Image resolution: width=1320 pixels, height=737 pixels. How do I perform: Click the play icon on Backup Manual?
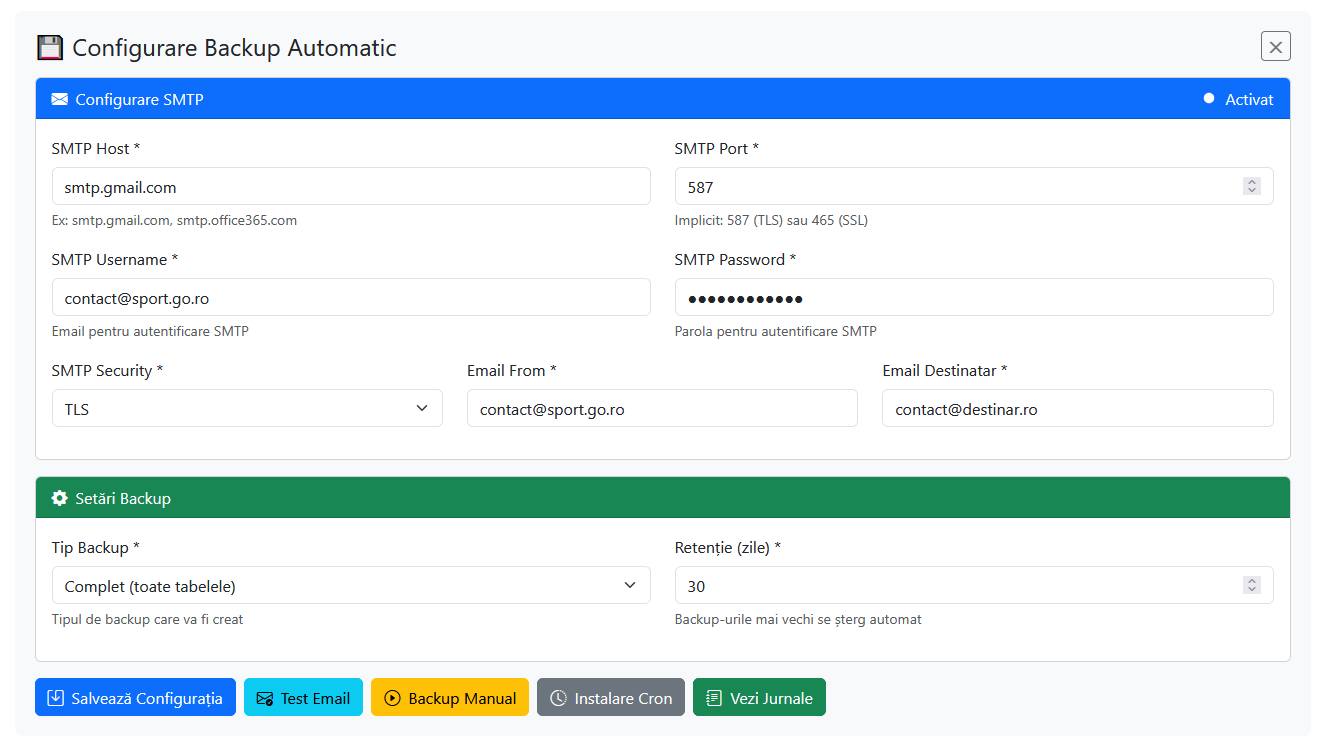pos(392,698)
